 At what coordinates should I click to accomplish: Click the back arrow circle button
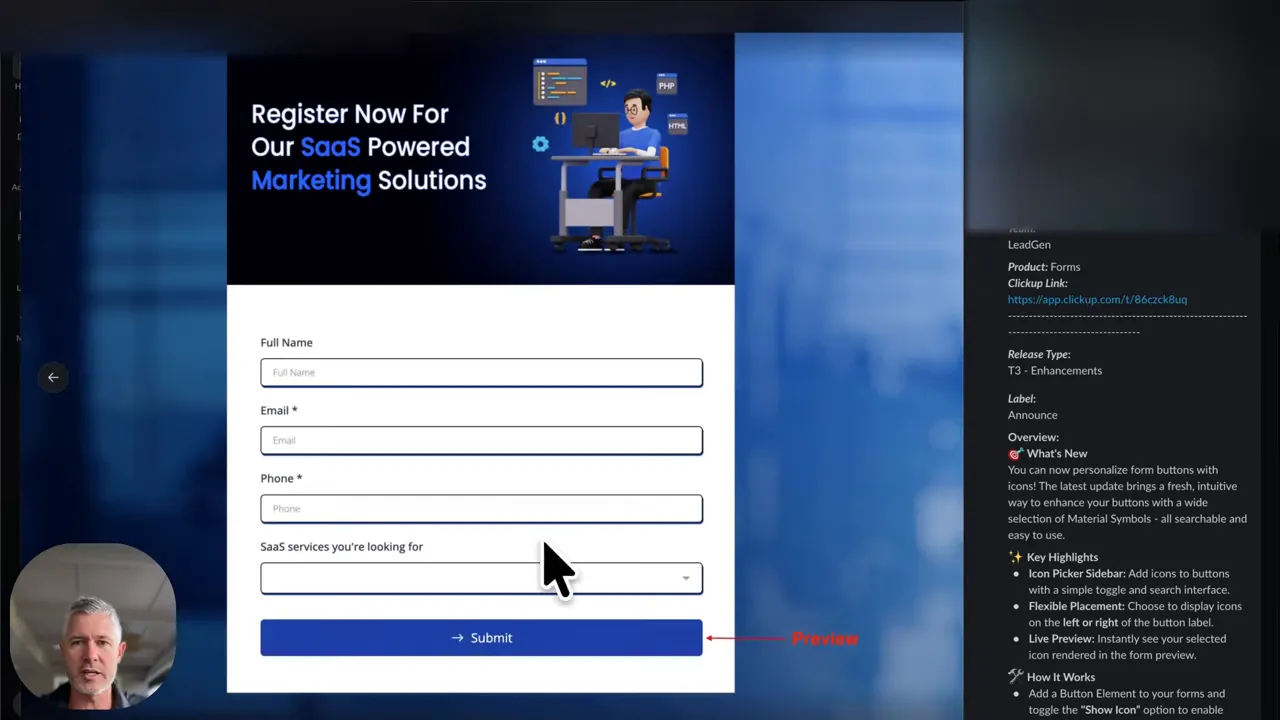53,377
